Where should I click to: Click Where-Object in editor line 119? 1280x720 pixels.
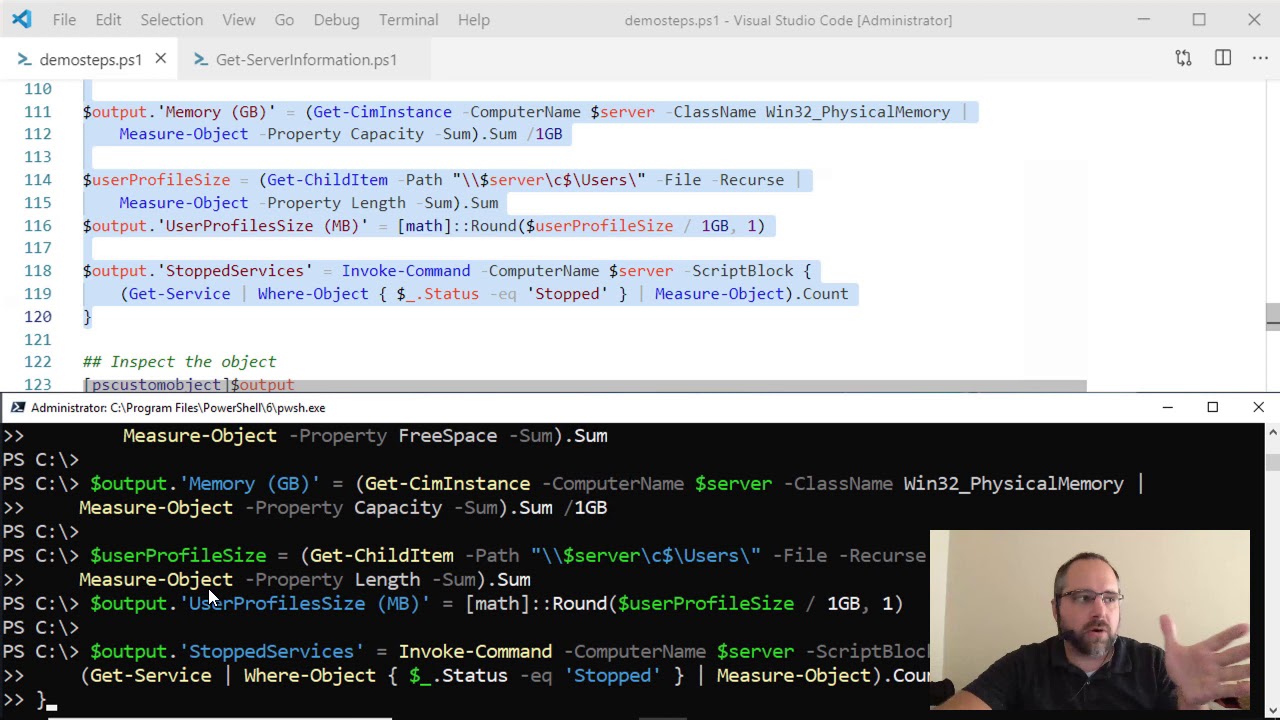313,294
